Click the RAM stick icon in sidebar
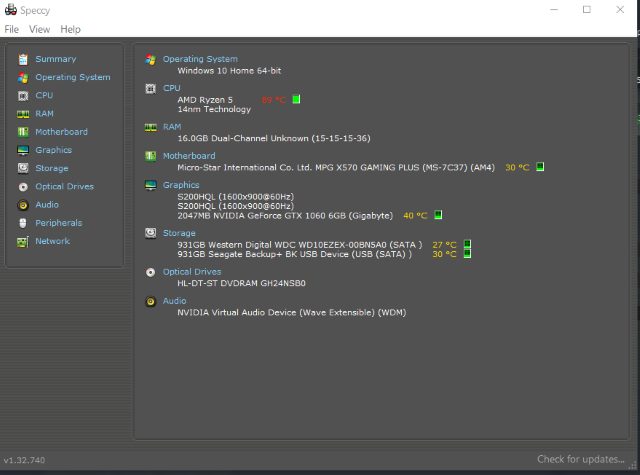Image resolution: width=640 pixels, height=475 pixels. pos(23,114)
